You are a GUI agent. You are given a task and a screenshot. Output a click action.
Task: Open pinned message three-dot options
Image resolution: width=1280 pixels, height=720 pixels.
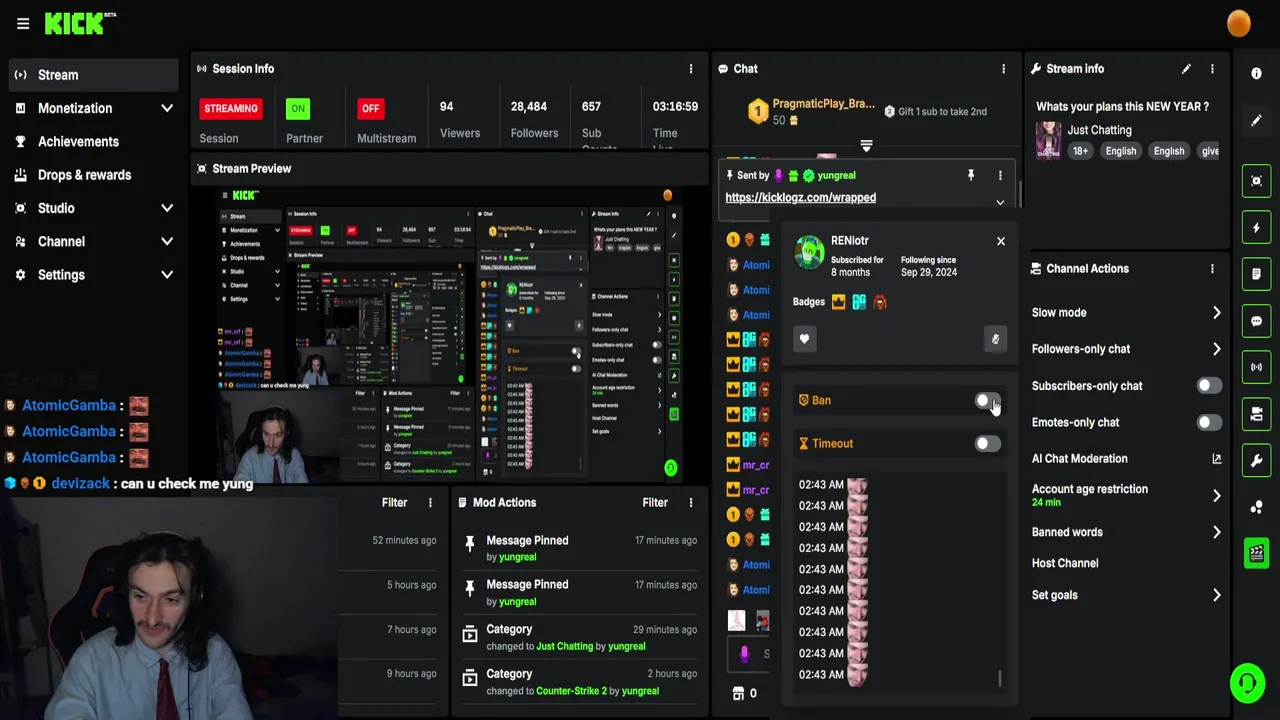(x=999, y=176)
